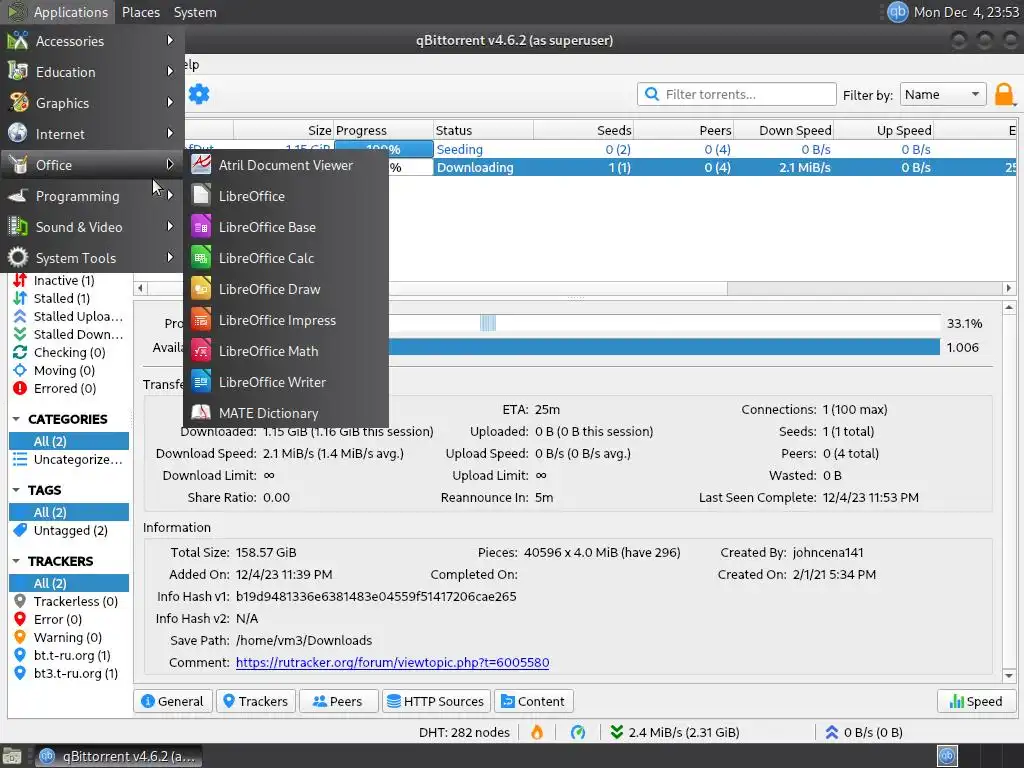Click the pieces progress bar showing 33.1%
Screen dimensions: 1024x768
(664, 323)
